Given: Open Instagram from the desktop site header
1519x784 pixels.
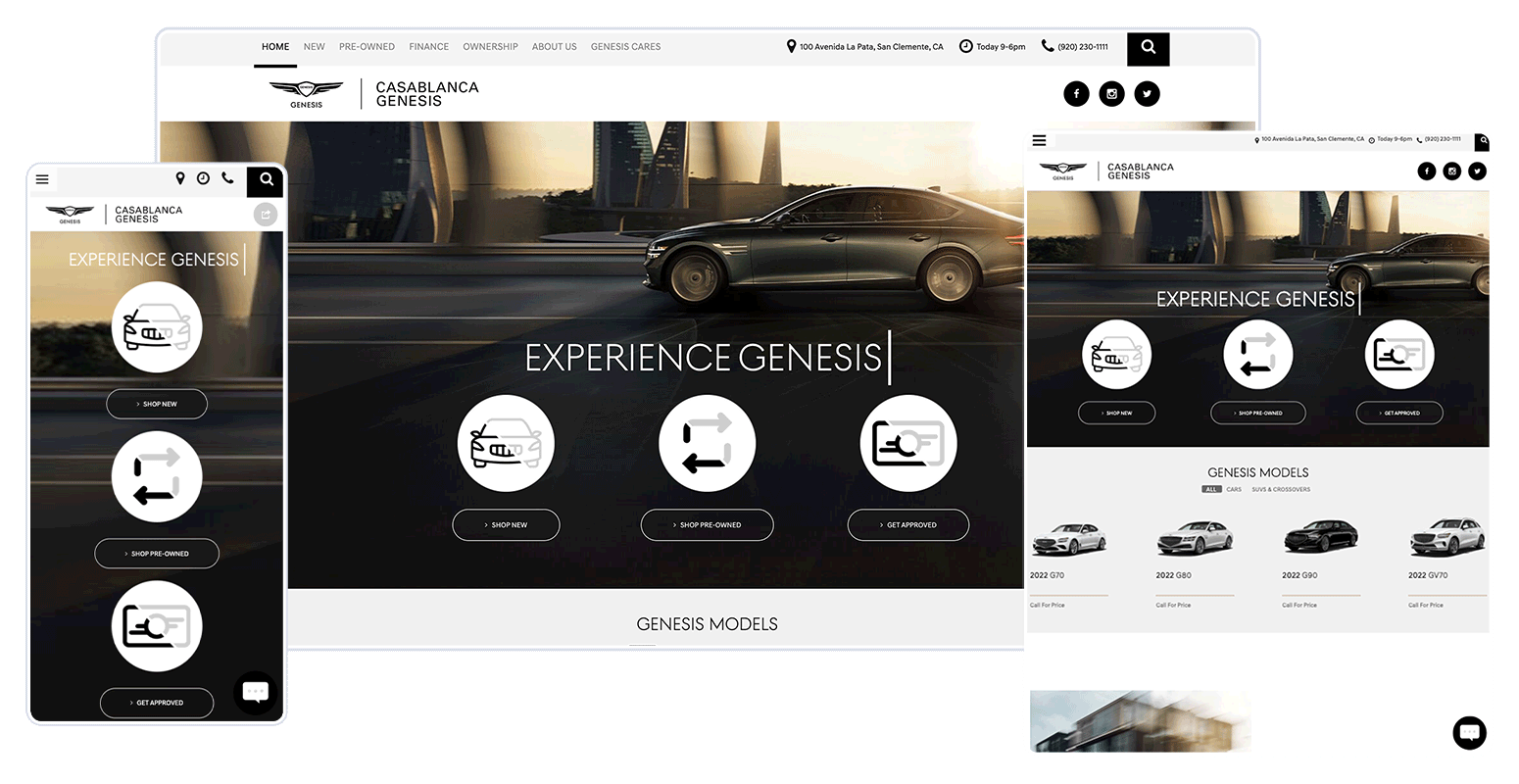Looking at the screenshot, I should tap(1111, 94).
